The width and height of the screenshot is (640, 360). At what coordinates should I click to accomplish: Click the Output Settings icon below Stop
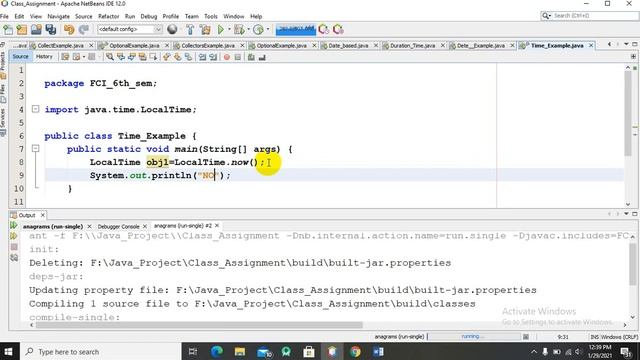click(x=14, y=258)
